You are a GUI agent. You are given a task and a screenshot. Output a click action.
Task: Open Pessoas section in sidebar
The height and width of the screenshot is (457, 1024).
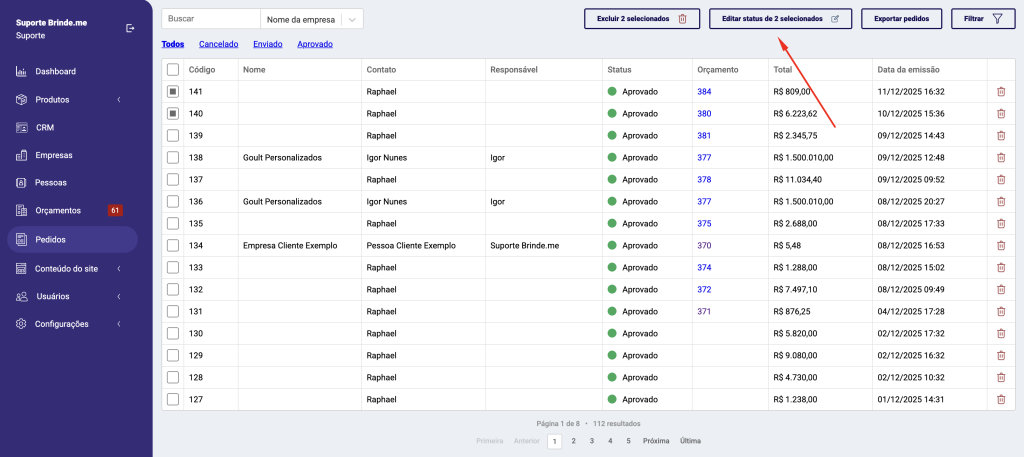[x=51, y=183]
